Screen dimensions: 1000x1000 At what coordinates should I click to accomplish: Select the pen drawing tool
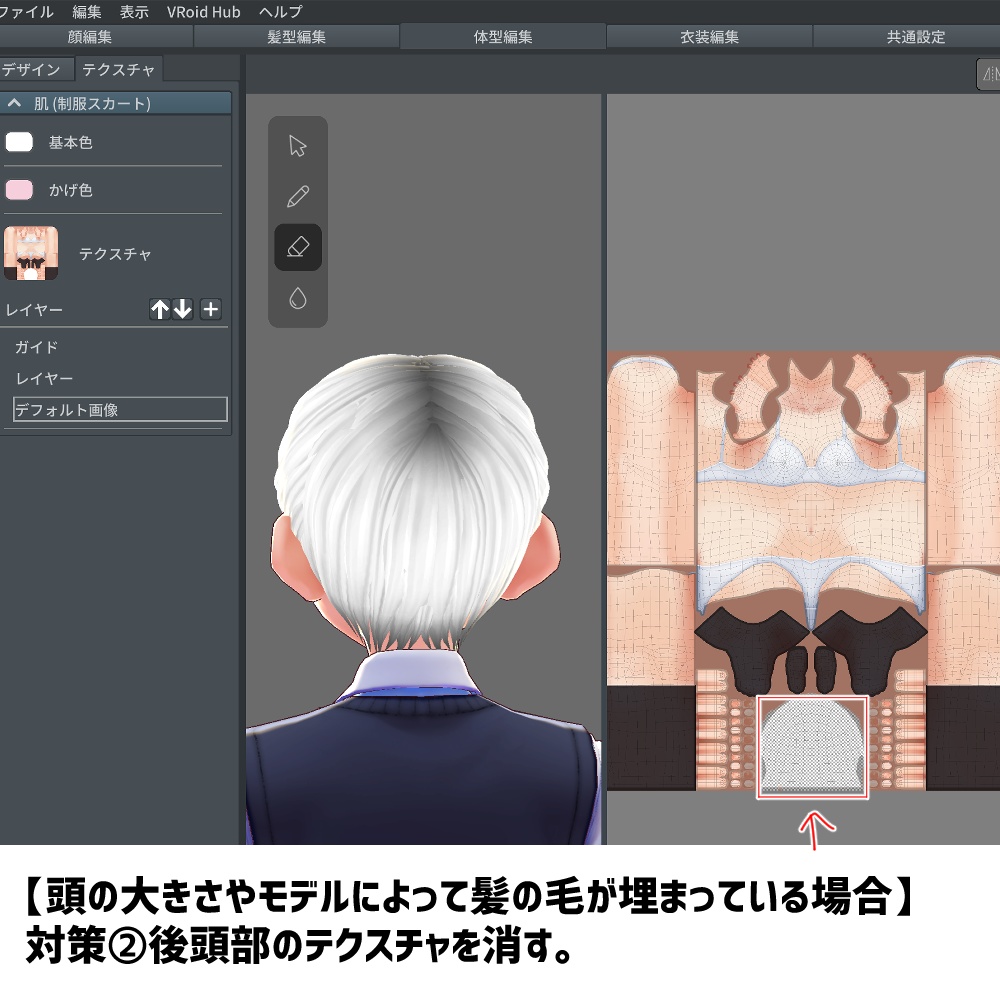pyautogui.click(x=296, y=197)
